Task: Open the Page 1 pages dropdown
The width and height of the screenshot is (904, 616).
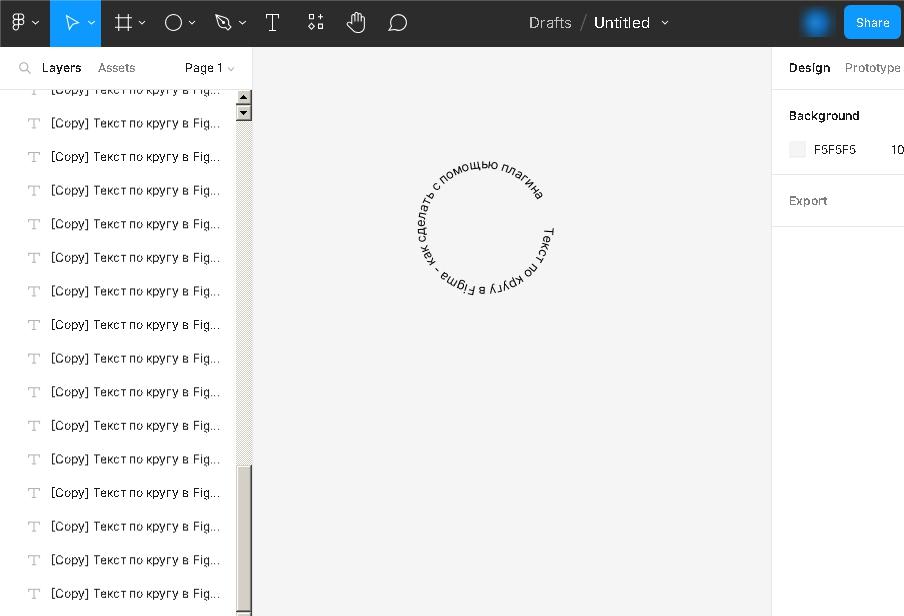Action: point(209,68)
